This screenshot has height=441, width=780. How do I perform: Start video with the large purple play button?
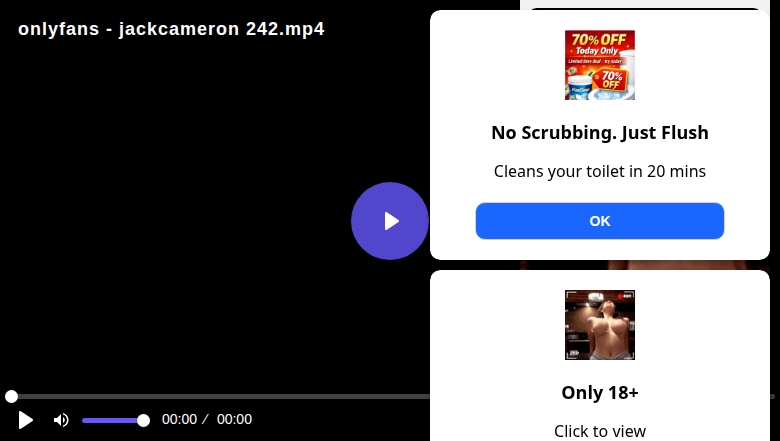click(x=390, y=221)
